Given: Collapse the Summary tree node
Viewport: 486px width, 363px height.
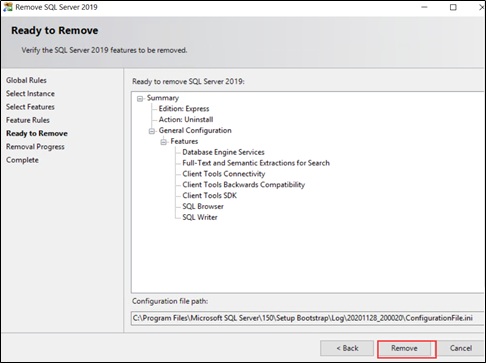Looking at the screenshot, I should (140, 98).
